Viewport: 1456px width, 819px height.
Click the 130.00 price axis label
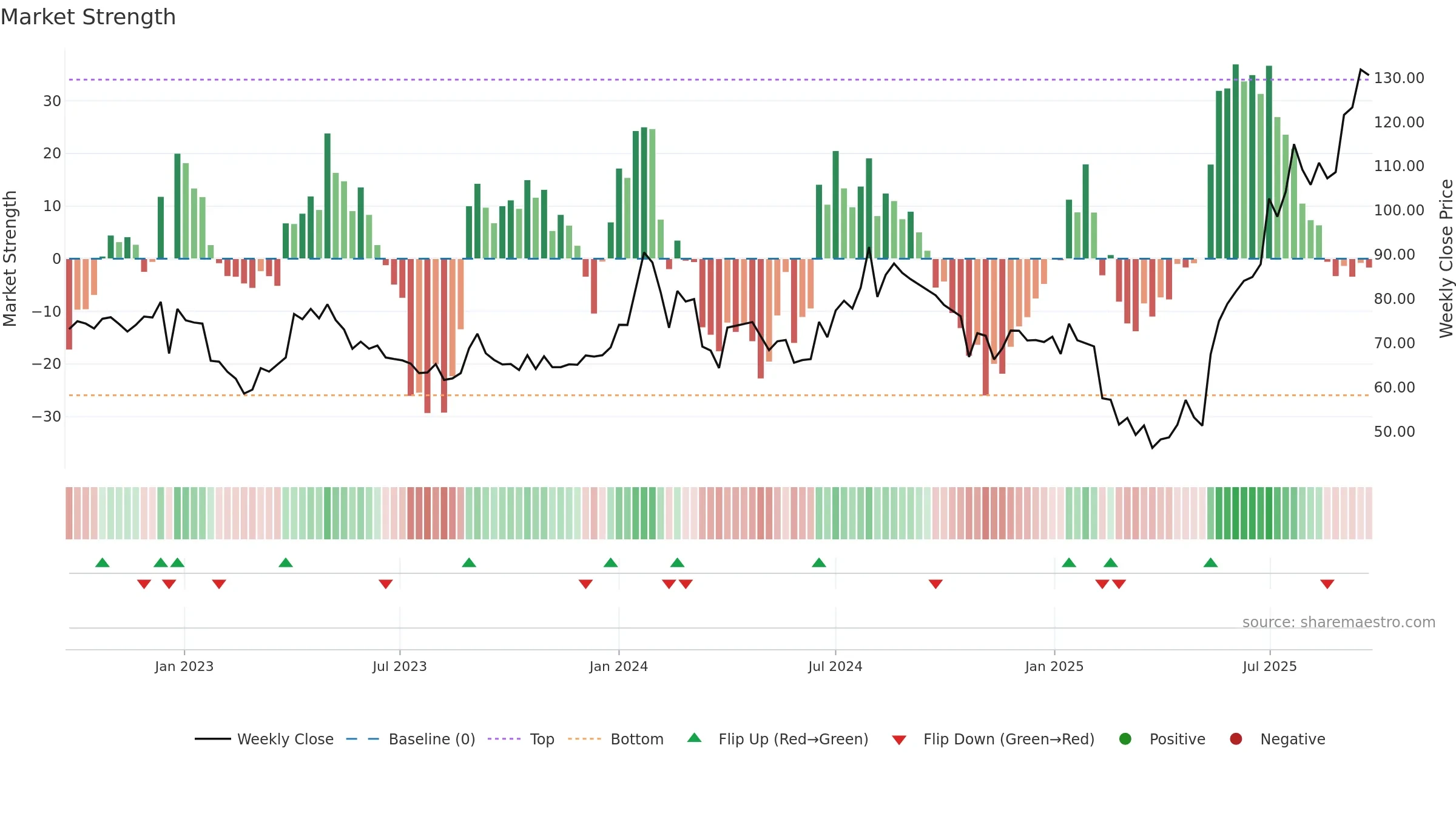click(1399, 78)
